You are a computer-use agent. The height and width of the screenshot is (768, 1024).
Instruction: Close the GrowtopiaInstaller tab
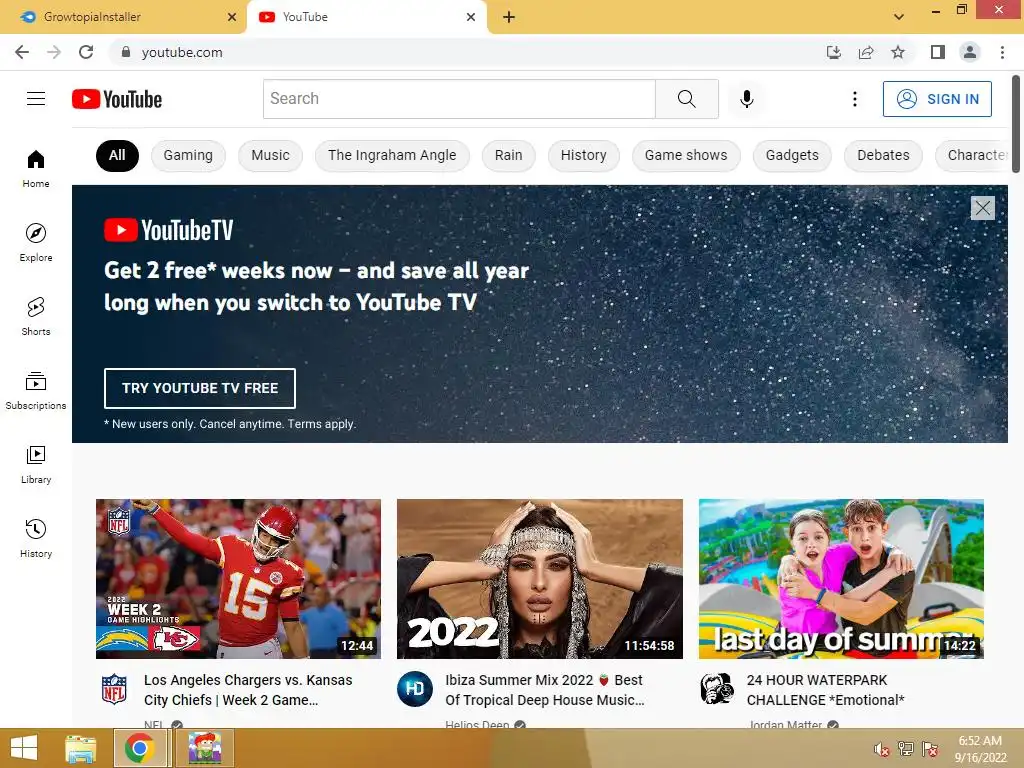pos(232,17)
